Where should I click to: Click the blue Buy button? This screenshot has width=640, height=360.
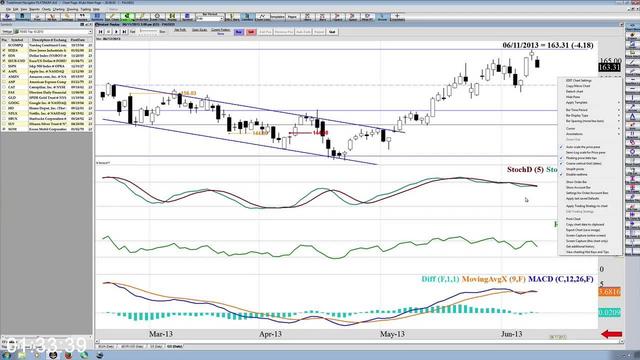[x=239, y=32]
